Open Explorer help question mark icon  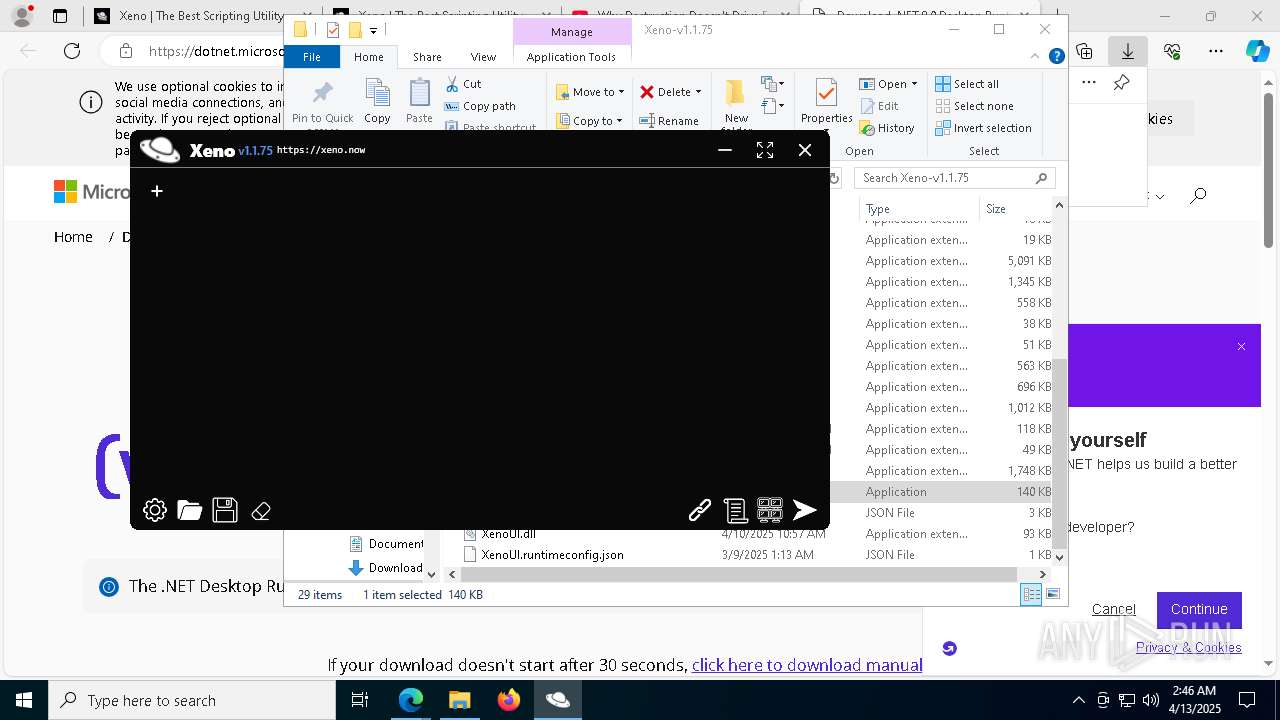pyautogui.click(x=1056, y=57)
